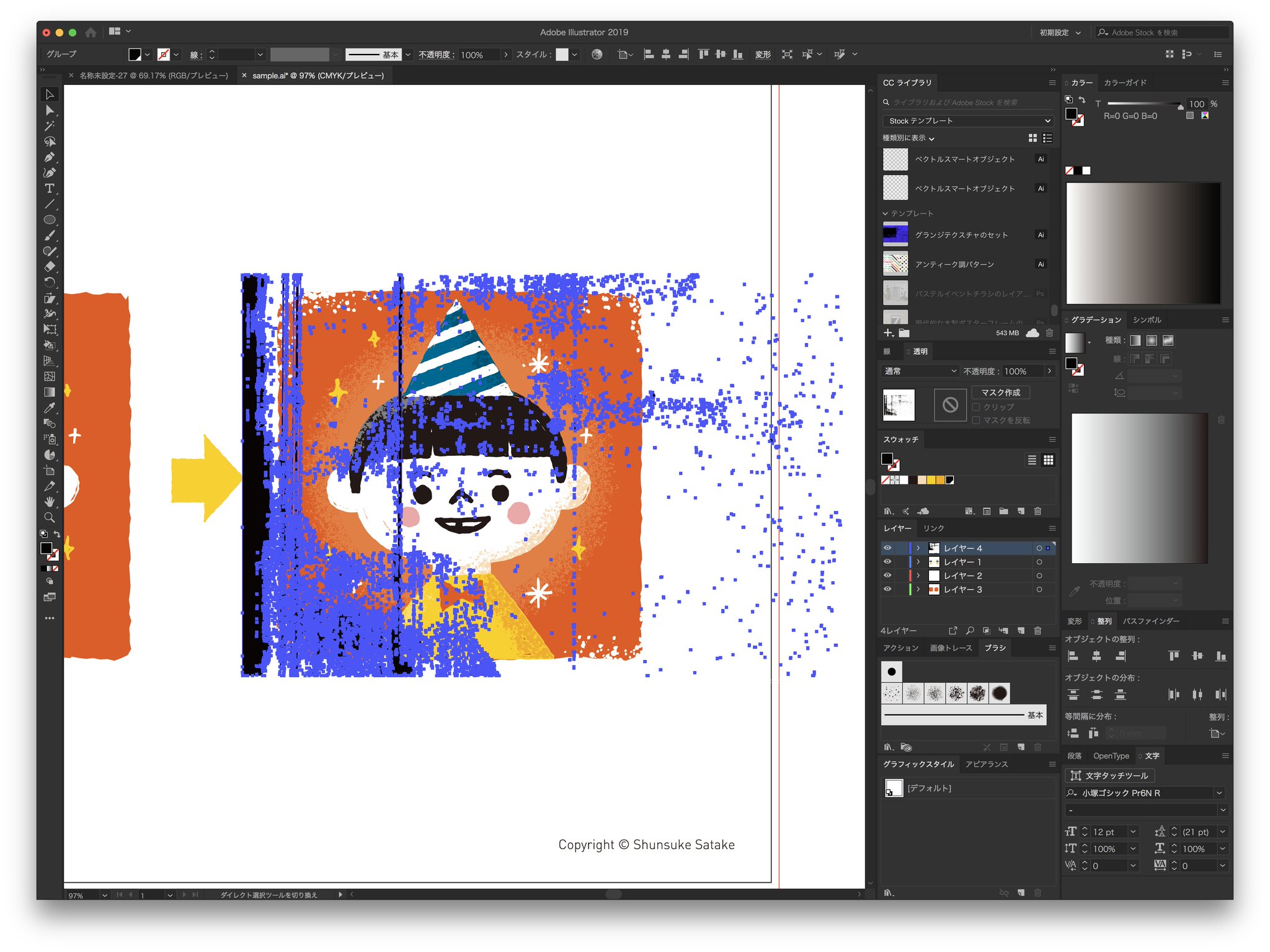This screenshot has width=1270, height=952.
Task: Hide レイヤー 3 using its eye icon
Action: point(887,589)
